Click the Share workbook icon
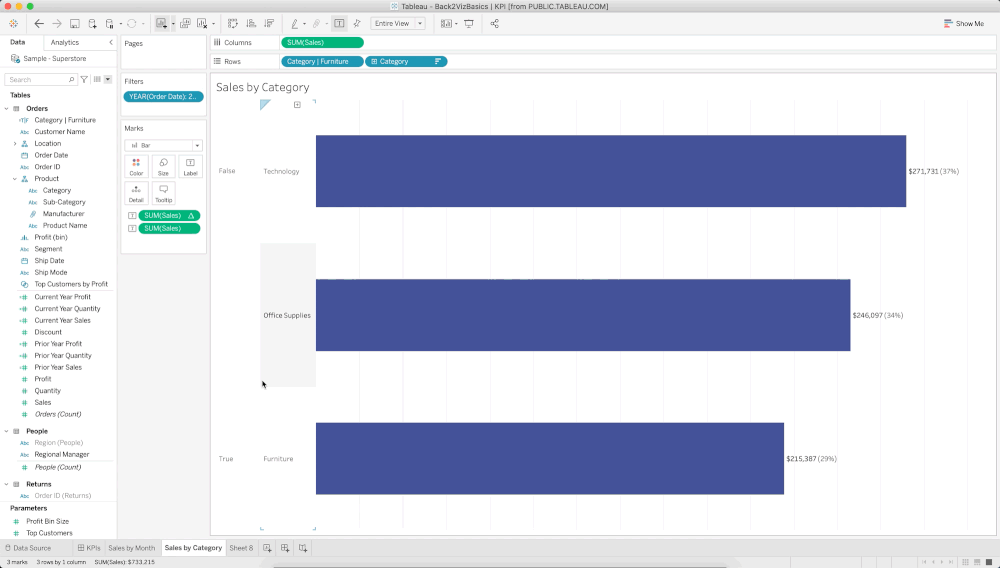1000x568 pixels. pyautogui.click(x=494, y=24)
